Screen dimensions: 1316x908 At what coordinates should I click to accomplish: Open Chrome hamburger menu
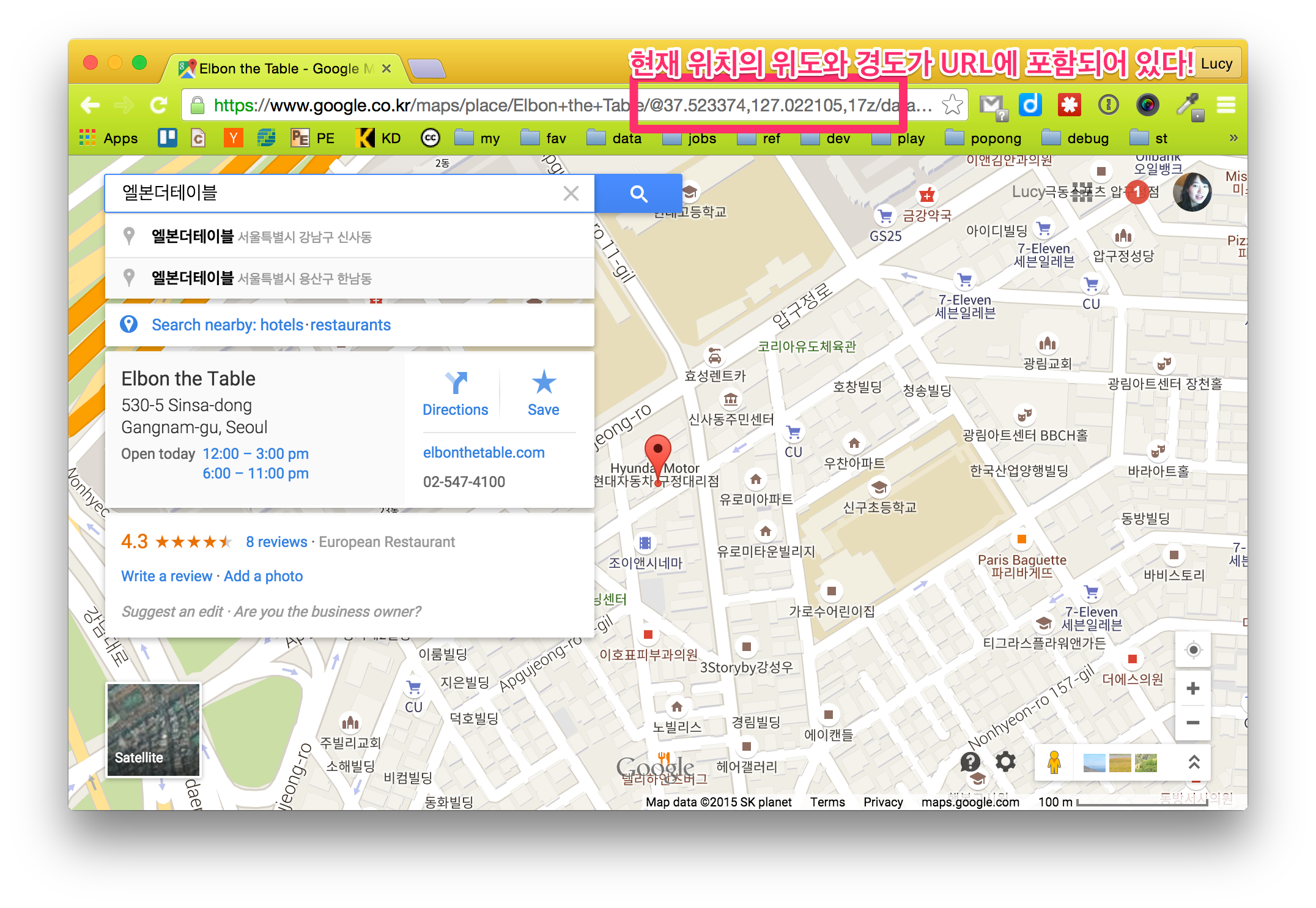[1225, 105]
